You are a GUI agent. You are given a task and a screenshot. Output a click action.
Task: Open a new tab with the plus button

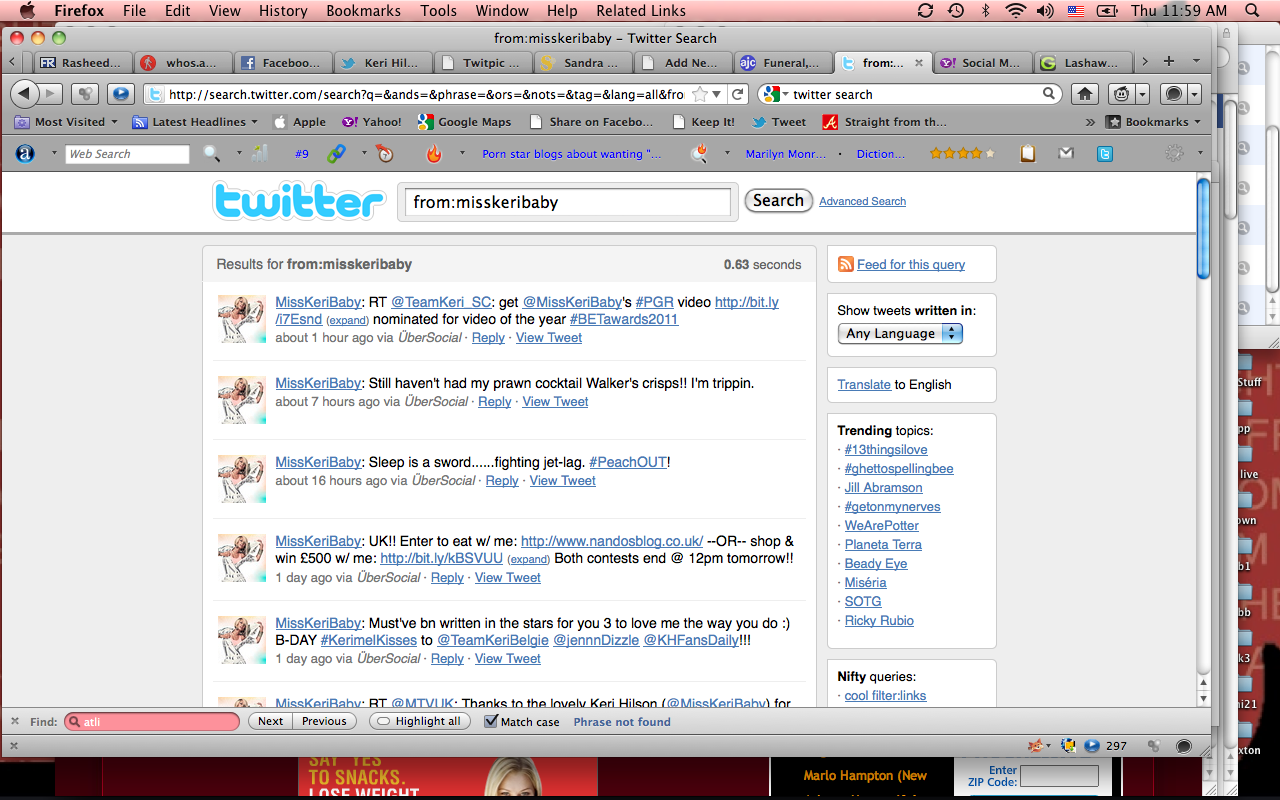pos(1168,62)
